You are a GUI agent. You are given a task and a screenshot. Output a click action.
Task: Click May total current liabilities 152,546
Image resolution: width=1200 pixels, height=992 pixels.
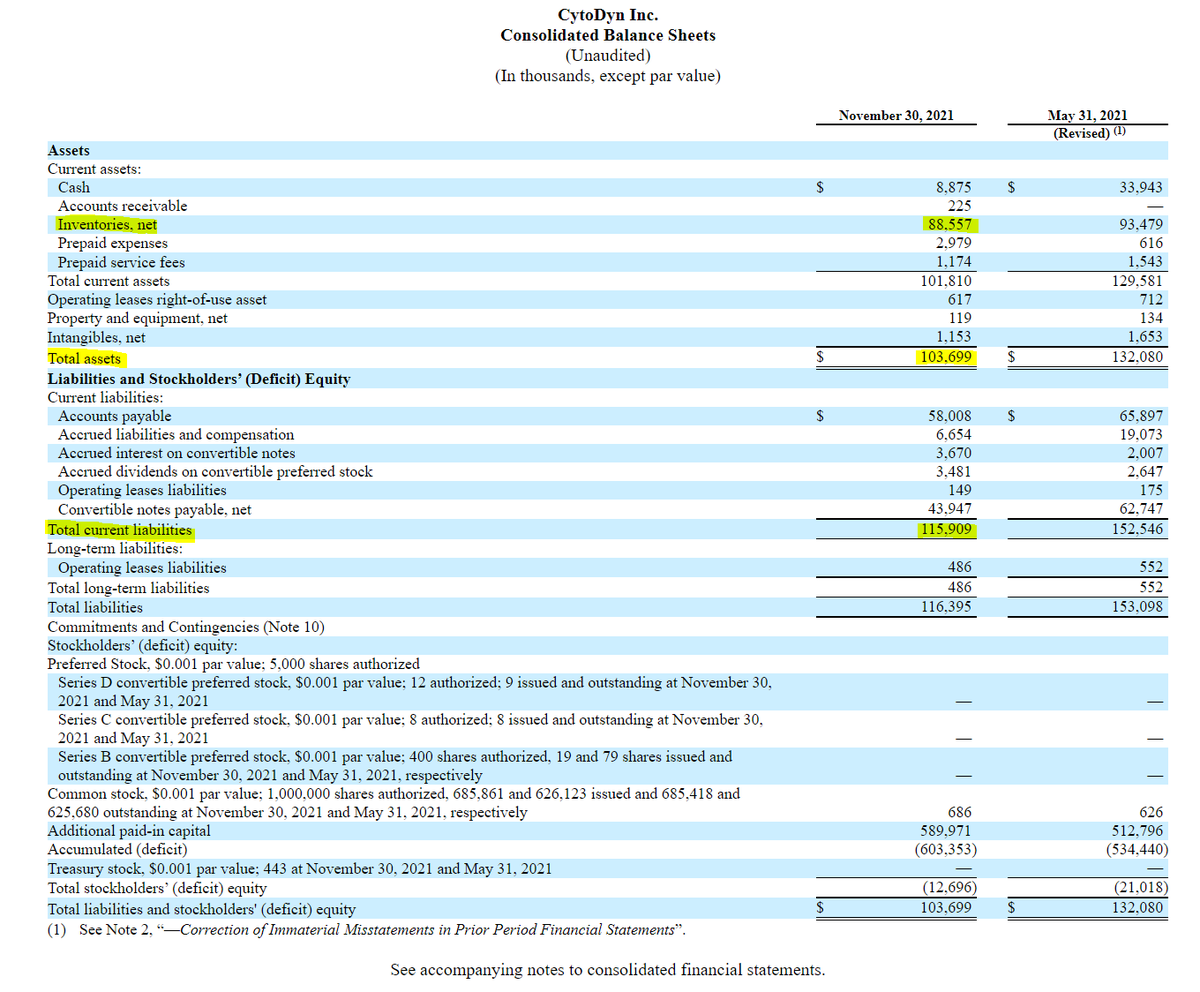click(x=1137, y=529)
